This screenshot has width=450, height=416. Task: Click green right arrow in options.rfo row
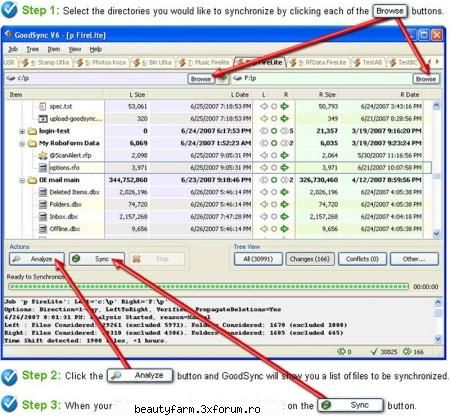284,167
